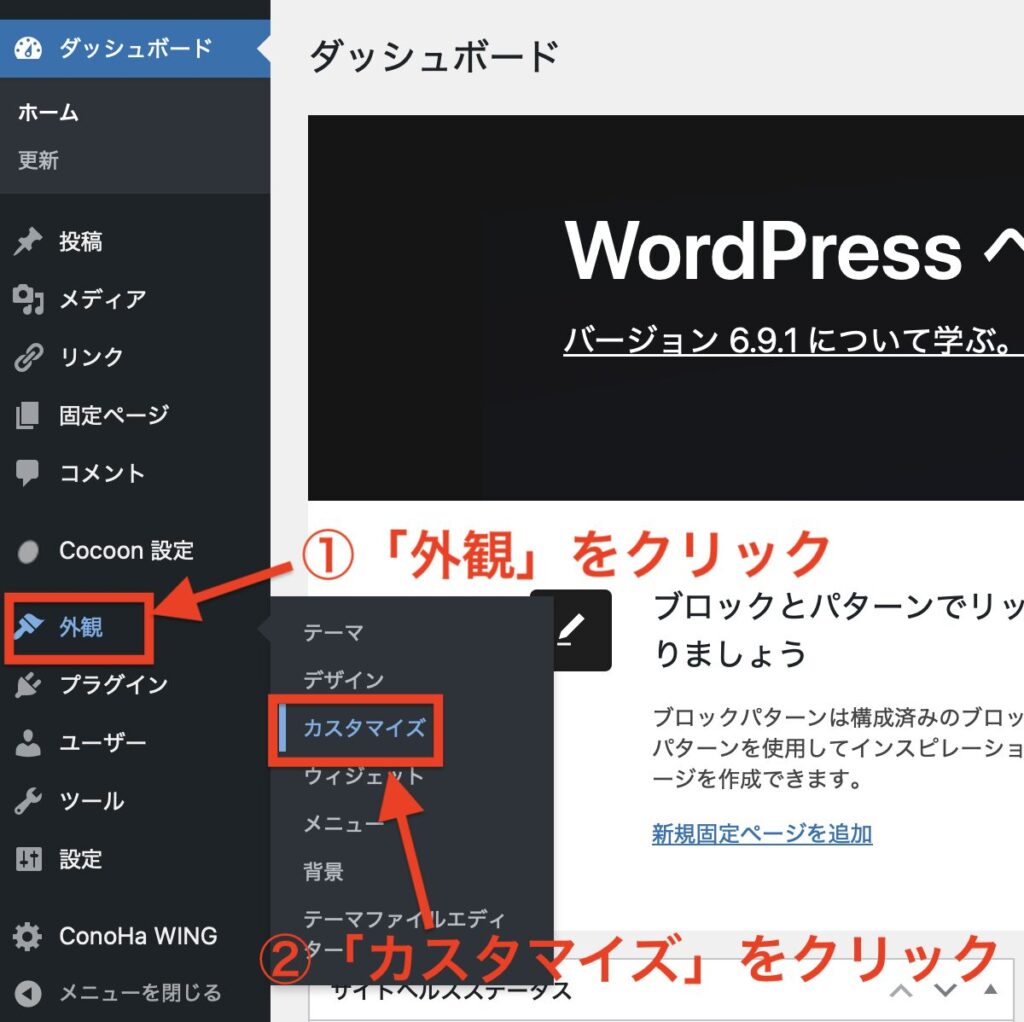This screenshot has width=1024, height=1022.
Task: Click the Posts pushpin icon
Action: 29,242
